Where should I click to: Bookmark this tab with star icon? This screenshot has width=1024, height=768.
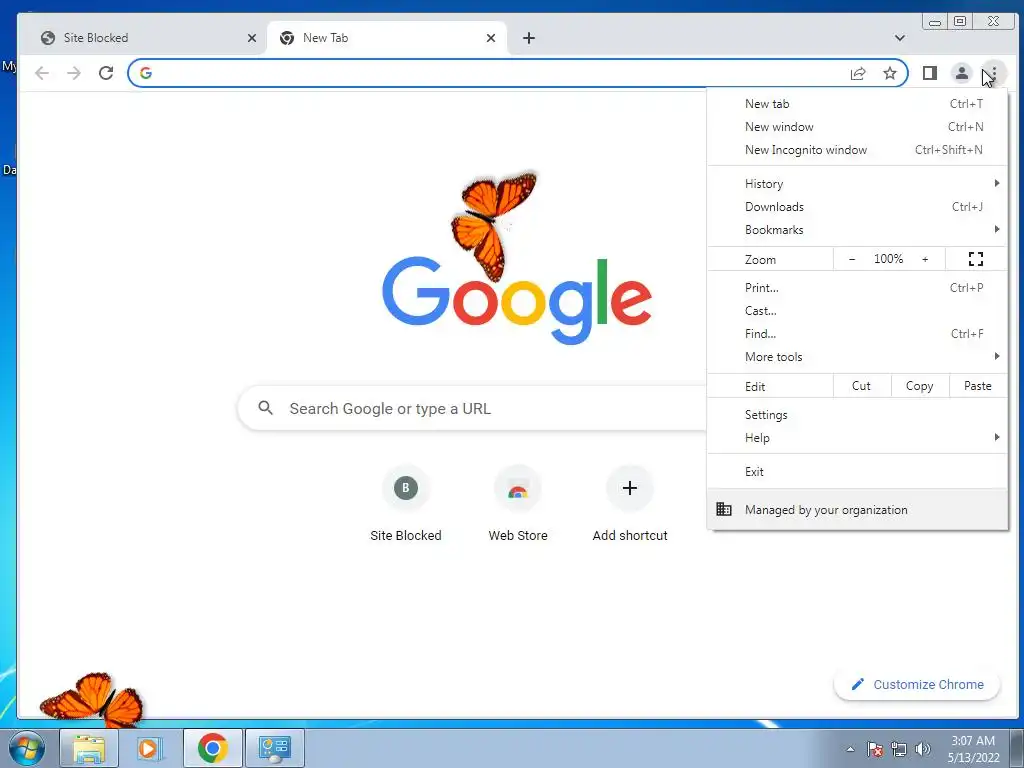(x=889, y=73)
